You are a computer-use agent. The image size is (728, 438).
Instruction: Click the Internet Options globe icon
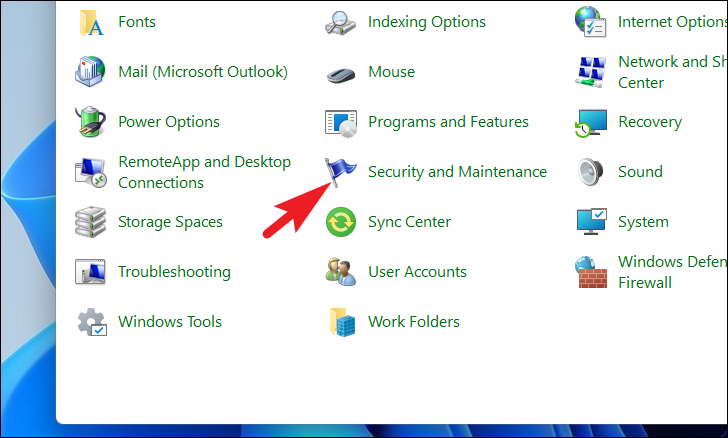tap(590, 21)
